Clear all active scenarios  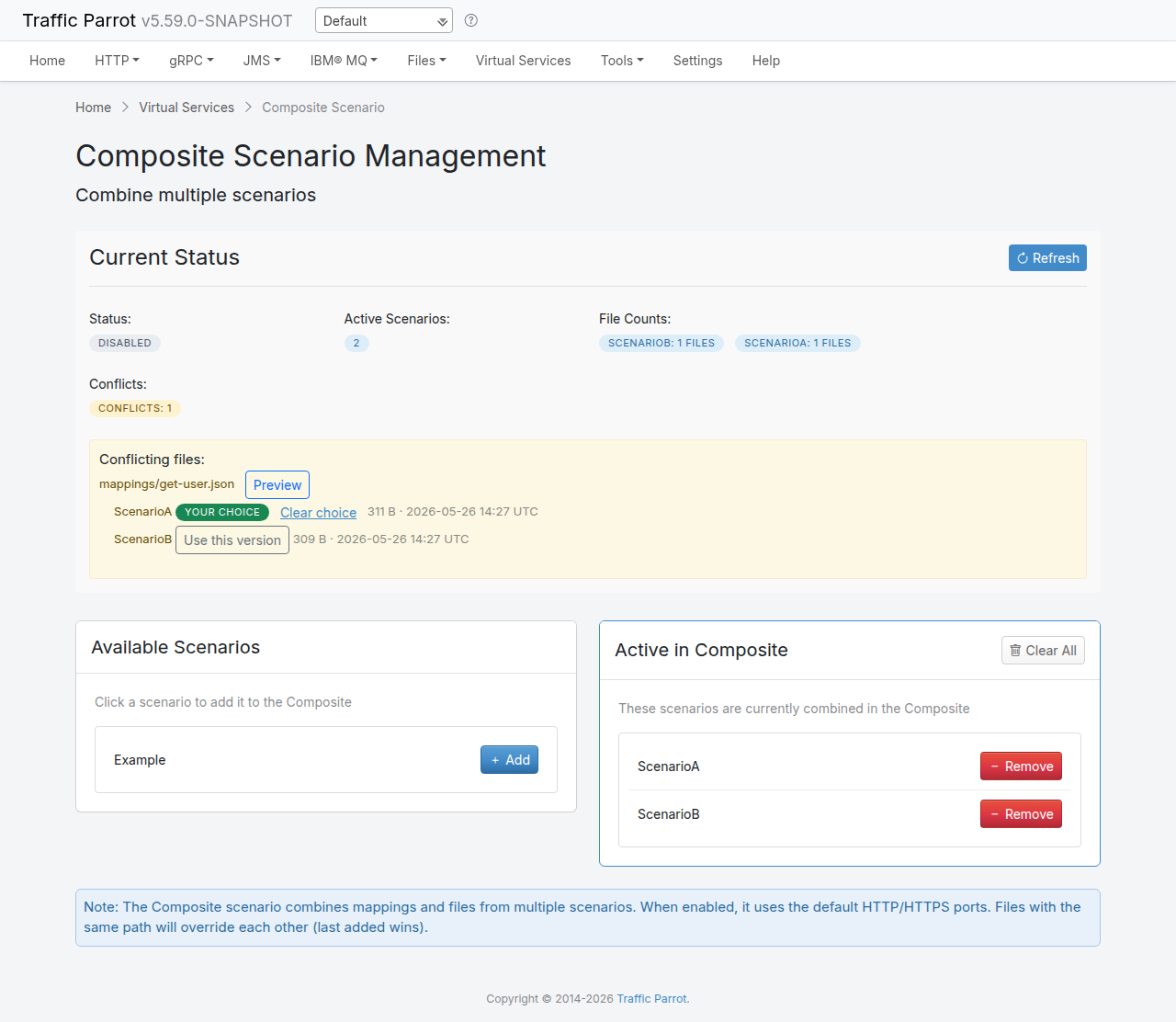click(1043, 651)
